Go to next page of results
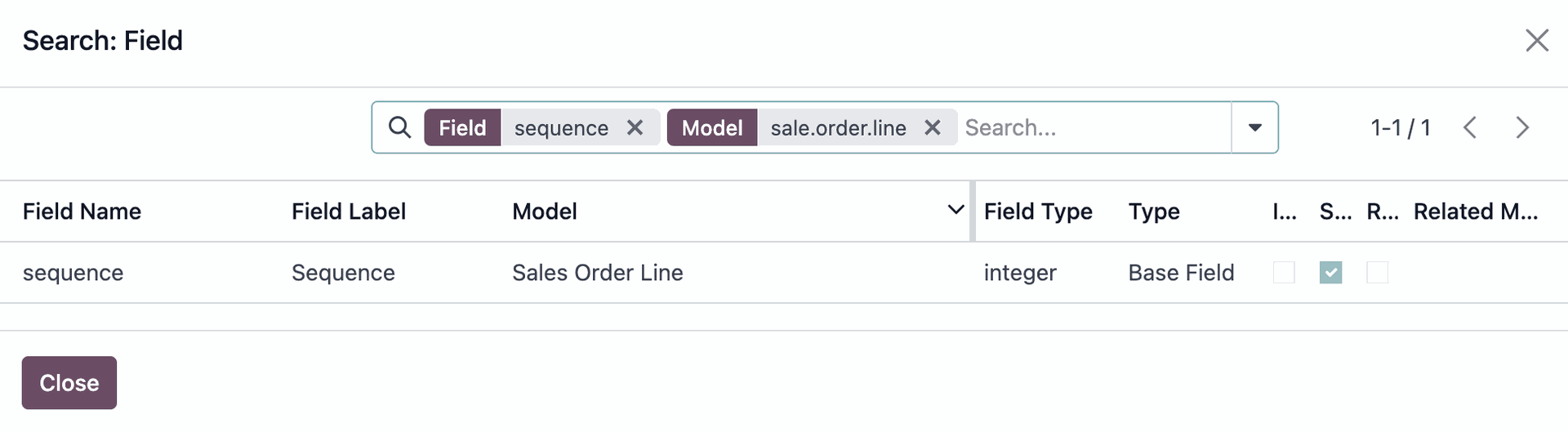Viewport: 1568px width, 432px height. pyautogui.click(x=1521, y=127)
